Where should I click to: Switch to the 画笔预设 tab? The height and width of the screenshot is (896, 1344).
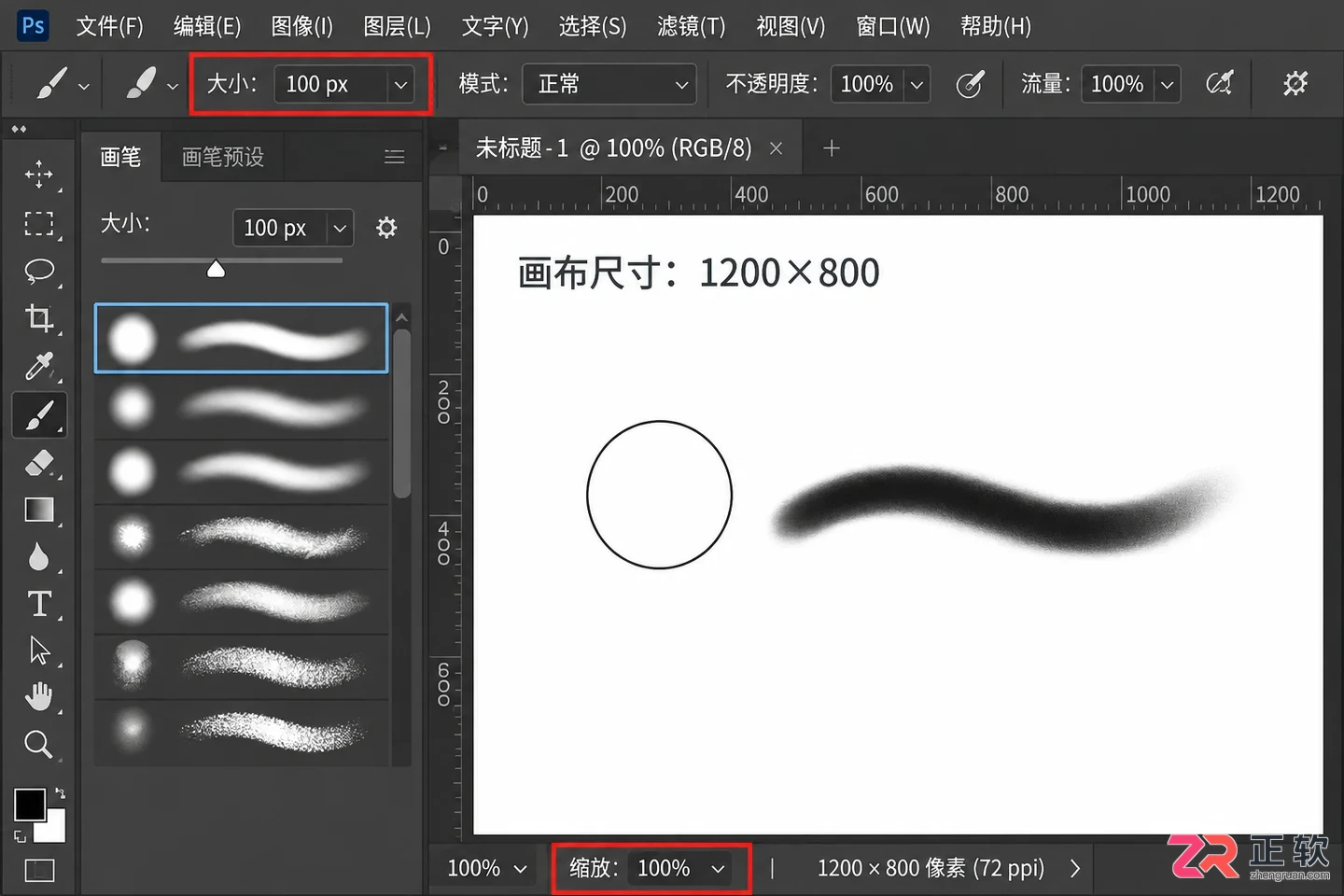tap(222, 157)
